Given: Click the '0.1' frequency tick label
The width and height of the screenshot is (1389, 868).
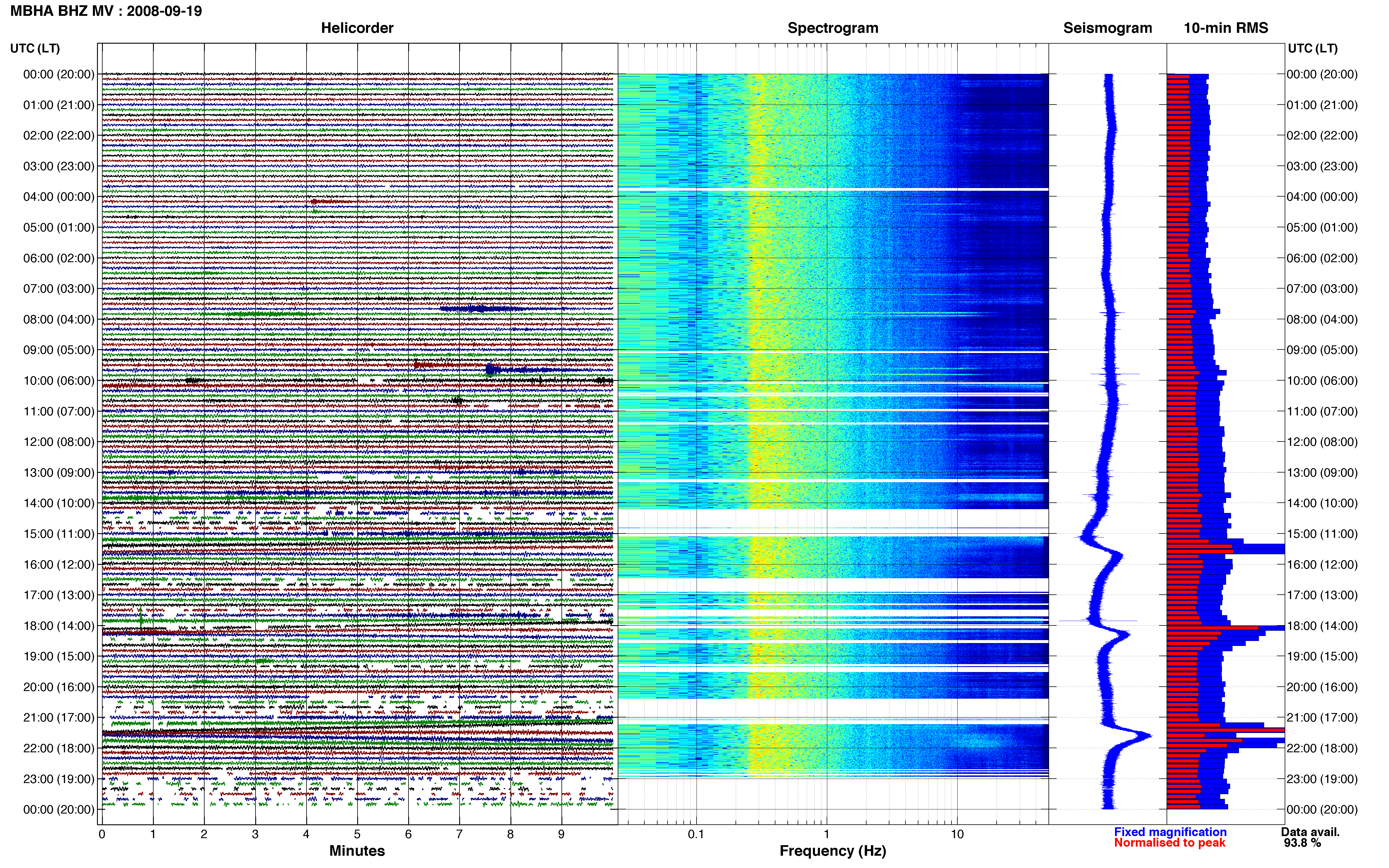Looking at the screenshot, I should point(696,834).
